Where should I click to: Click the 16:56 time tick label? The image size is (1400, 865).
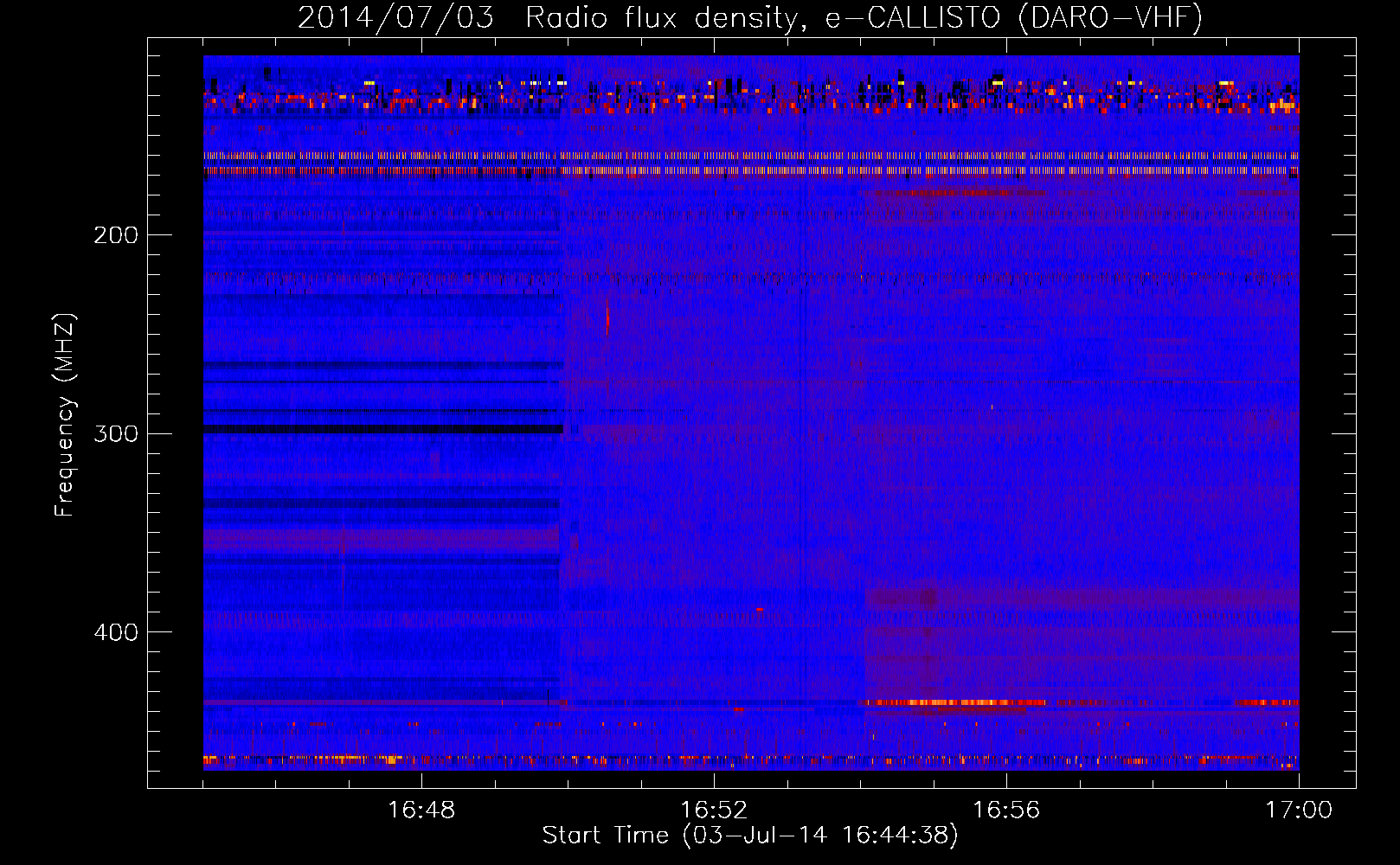point(1006,810)
